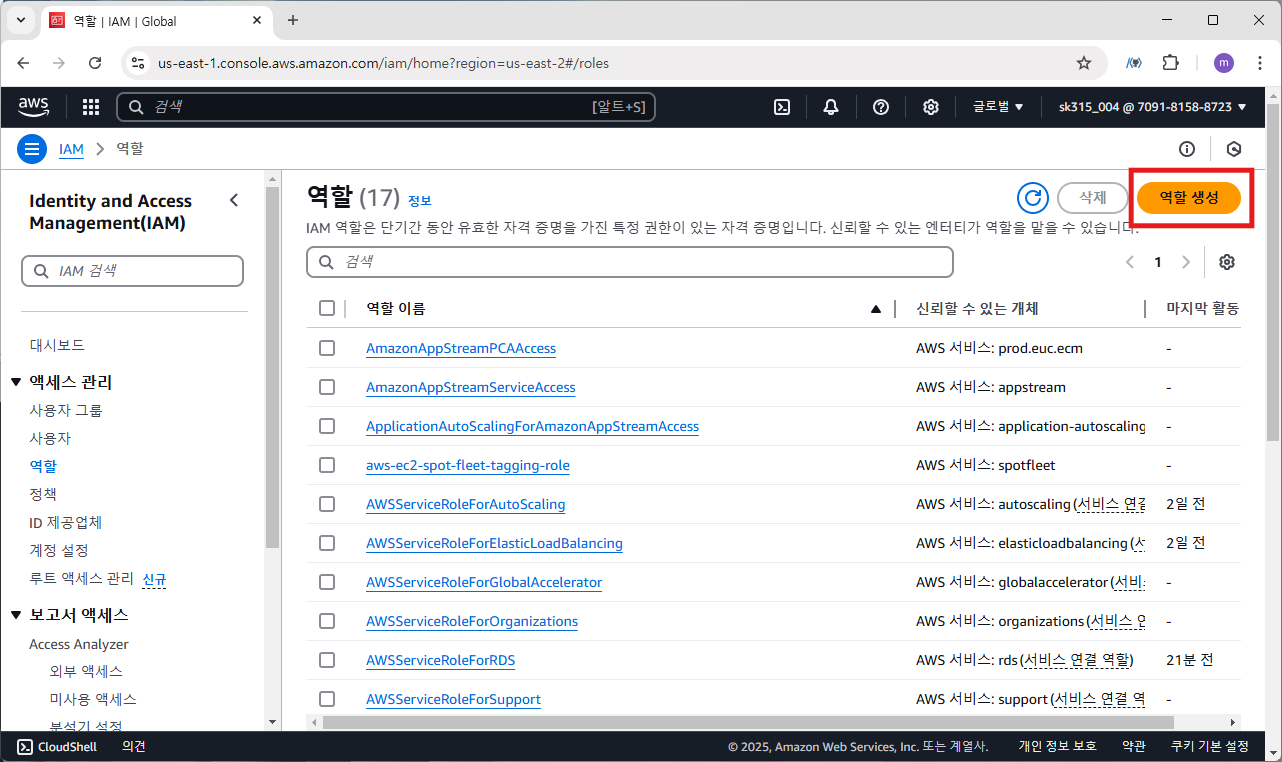
Task: Open Access Analyzer in the sidebar
Action: tap(79, 644)
